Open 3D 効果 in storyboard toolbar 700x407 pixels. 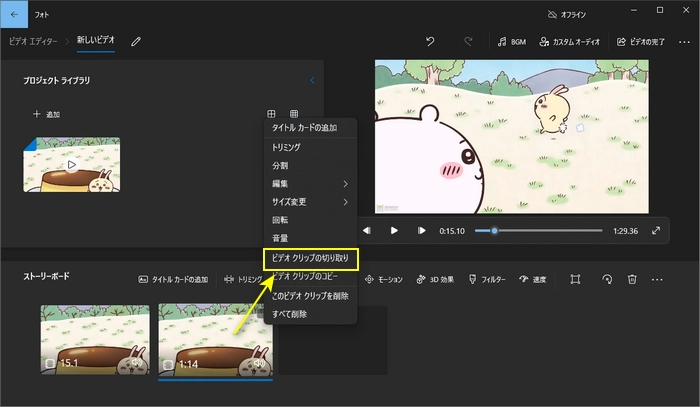(435, 279)
